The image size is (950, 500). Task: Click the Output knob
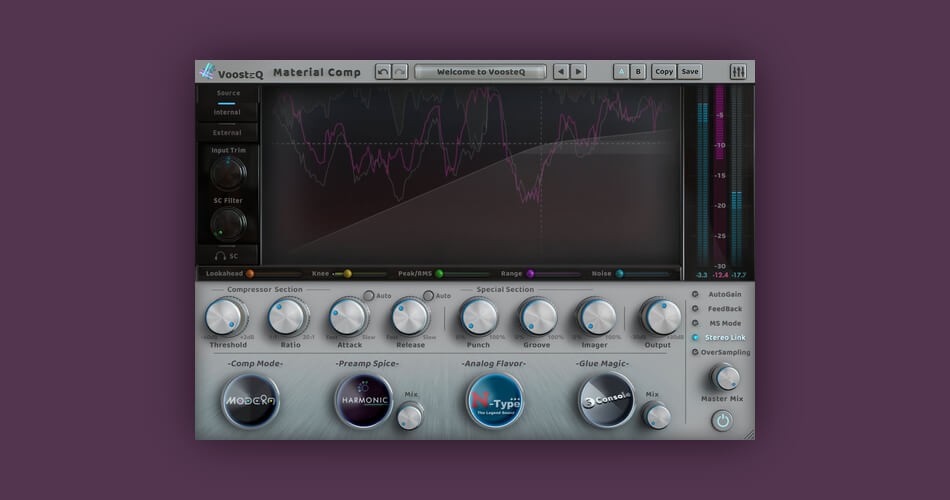point(660,317)
